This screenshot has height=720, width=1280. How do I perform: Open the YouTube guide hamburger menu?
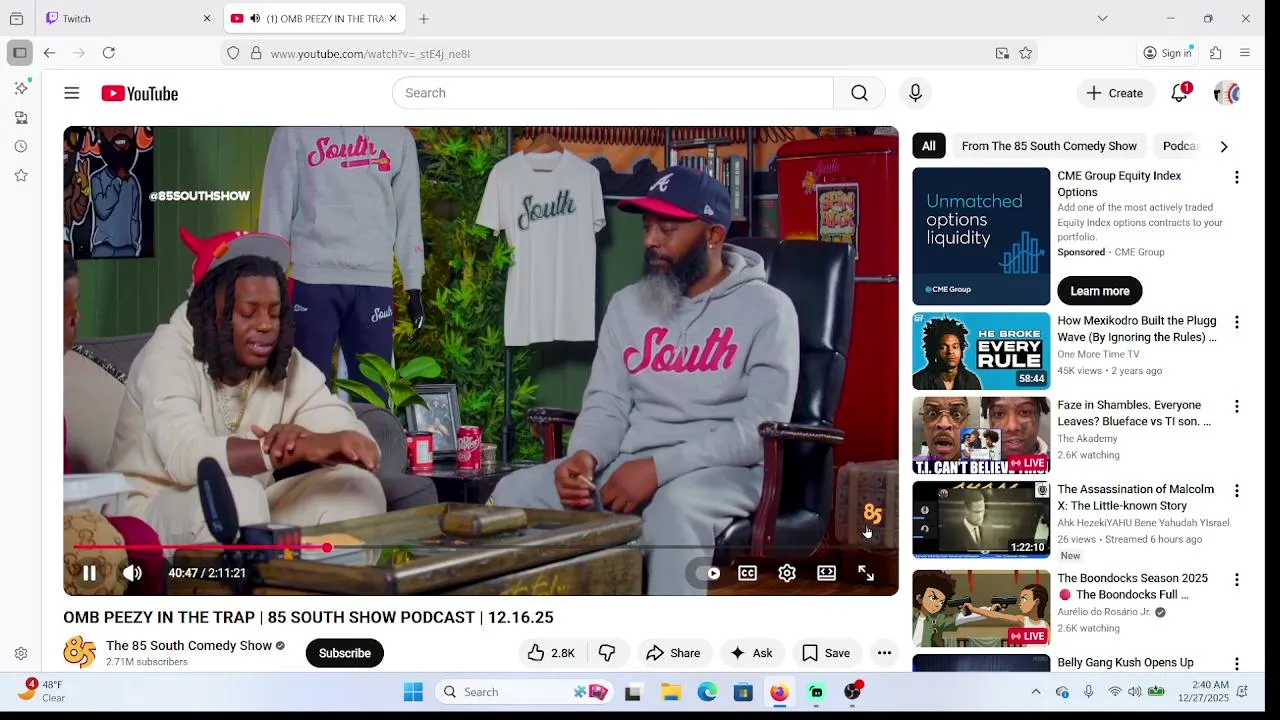coord(72,93)
